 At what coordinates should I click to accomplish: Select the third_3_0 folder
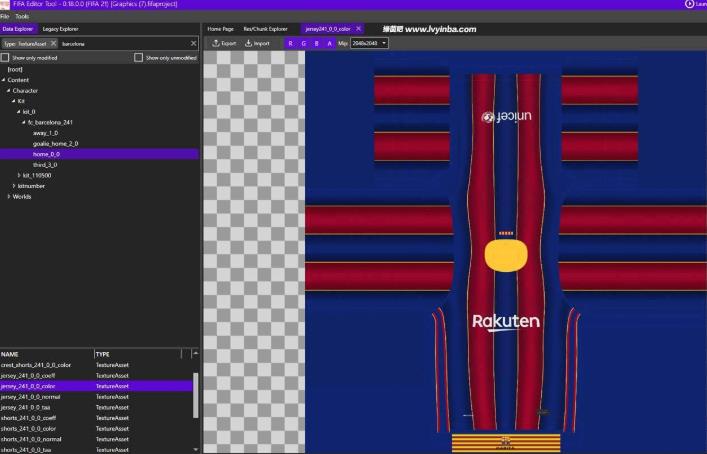coord(45,165)
